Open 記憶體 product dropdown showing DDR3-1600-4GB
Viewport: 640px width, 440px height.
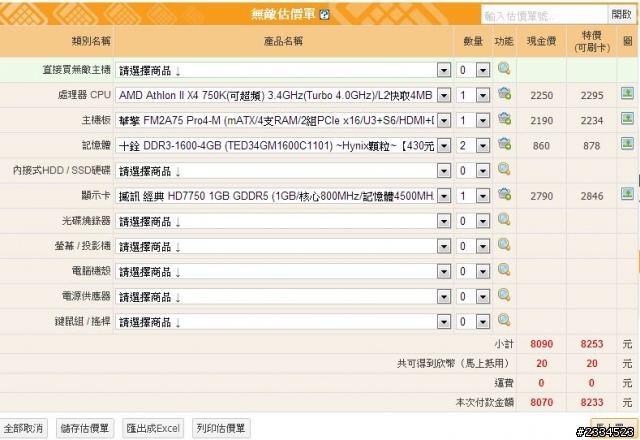click(x=283, y=146)
